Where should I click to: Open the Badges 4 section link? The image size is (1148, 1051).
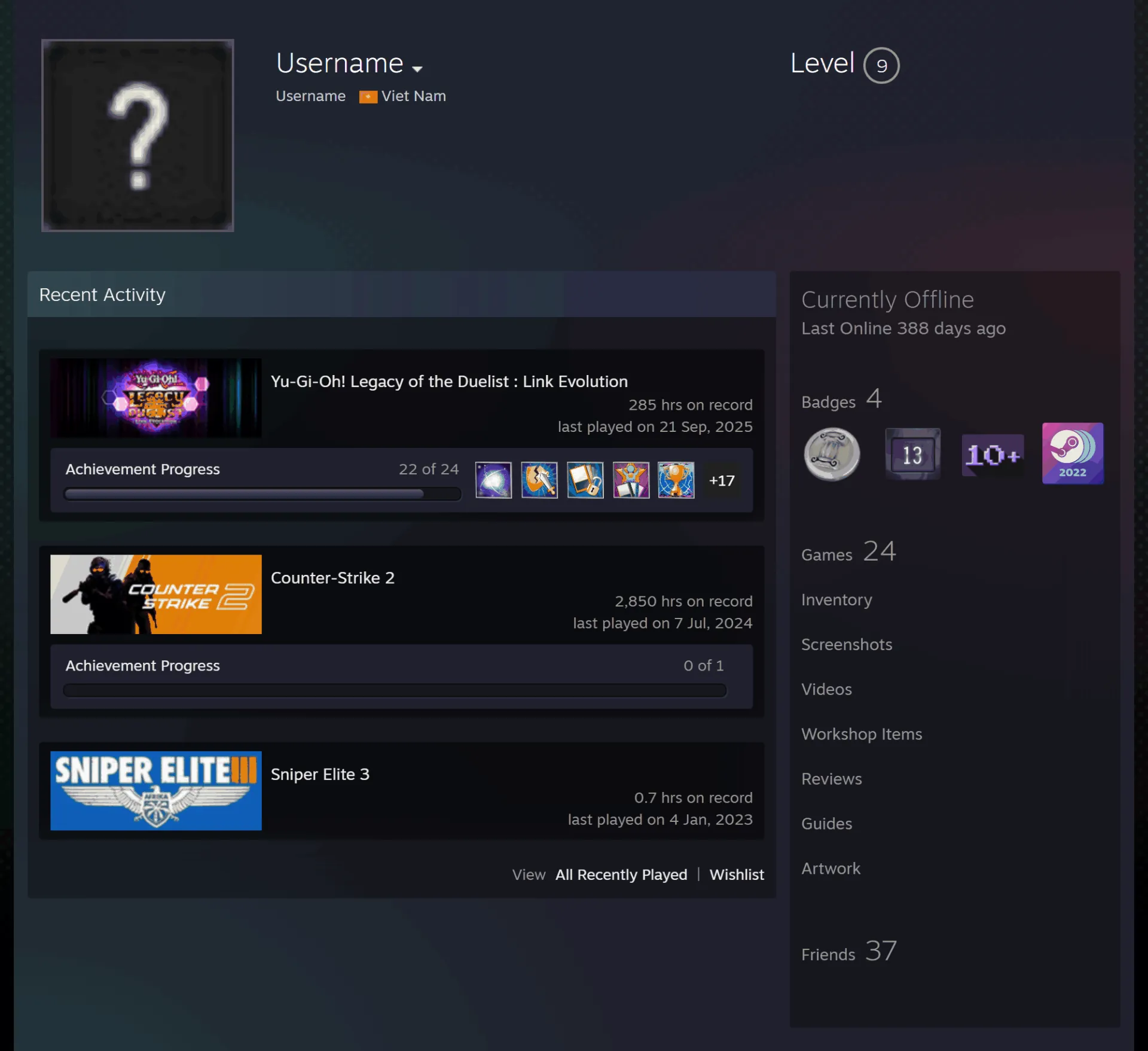(x=841, y=400)
